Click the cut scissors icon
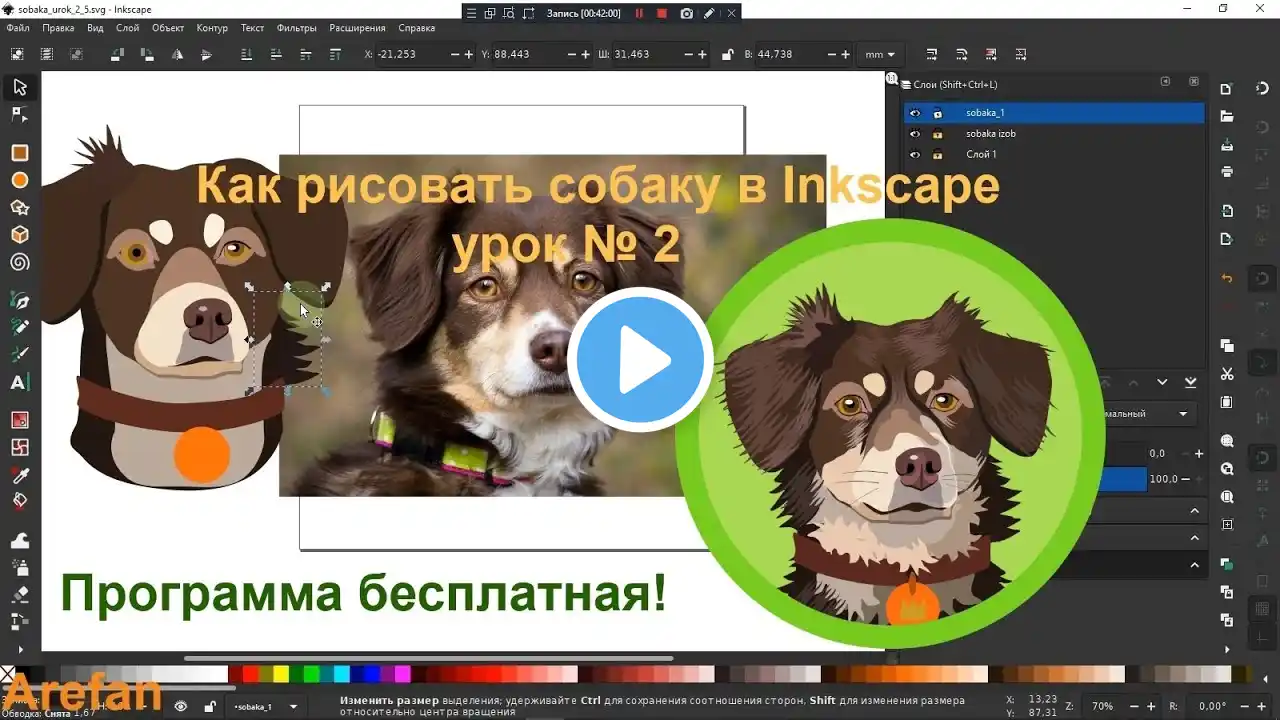Viewport: 1280px width, 720px height. click(1227, 374)
